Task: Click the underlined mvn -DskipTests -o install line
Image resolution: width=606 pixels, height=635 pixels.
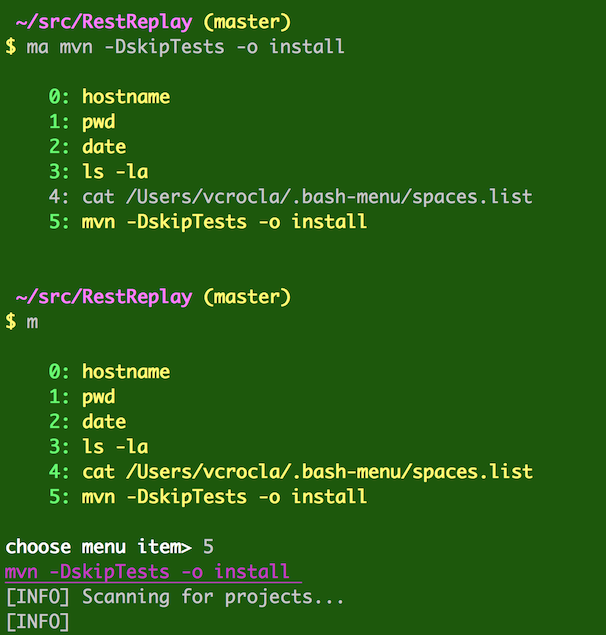Action: tap(153, 572)
